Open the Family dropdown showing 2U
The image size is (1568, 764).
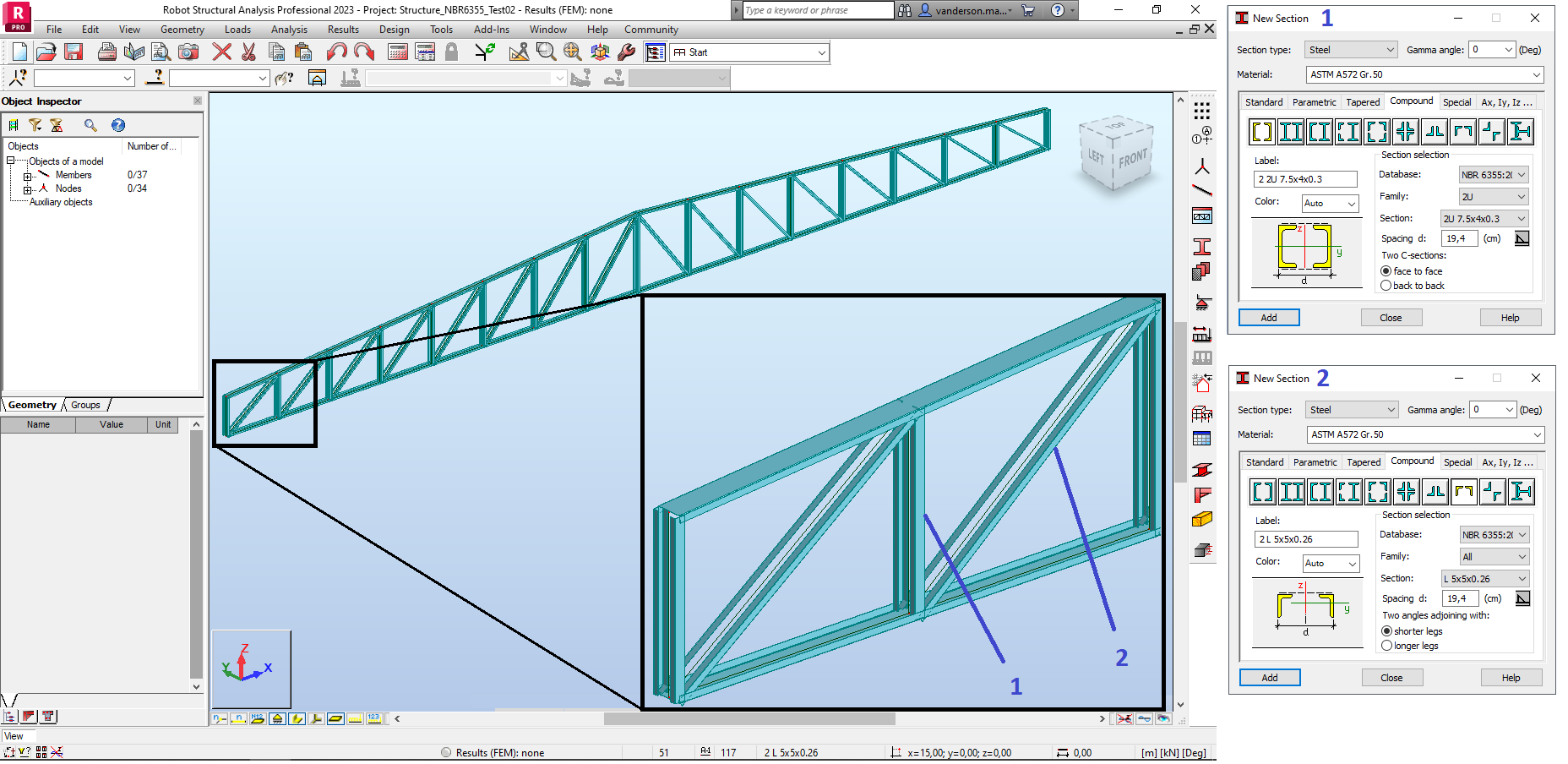(x=1493, y=196)
